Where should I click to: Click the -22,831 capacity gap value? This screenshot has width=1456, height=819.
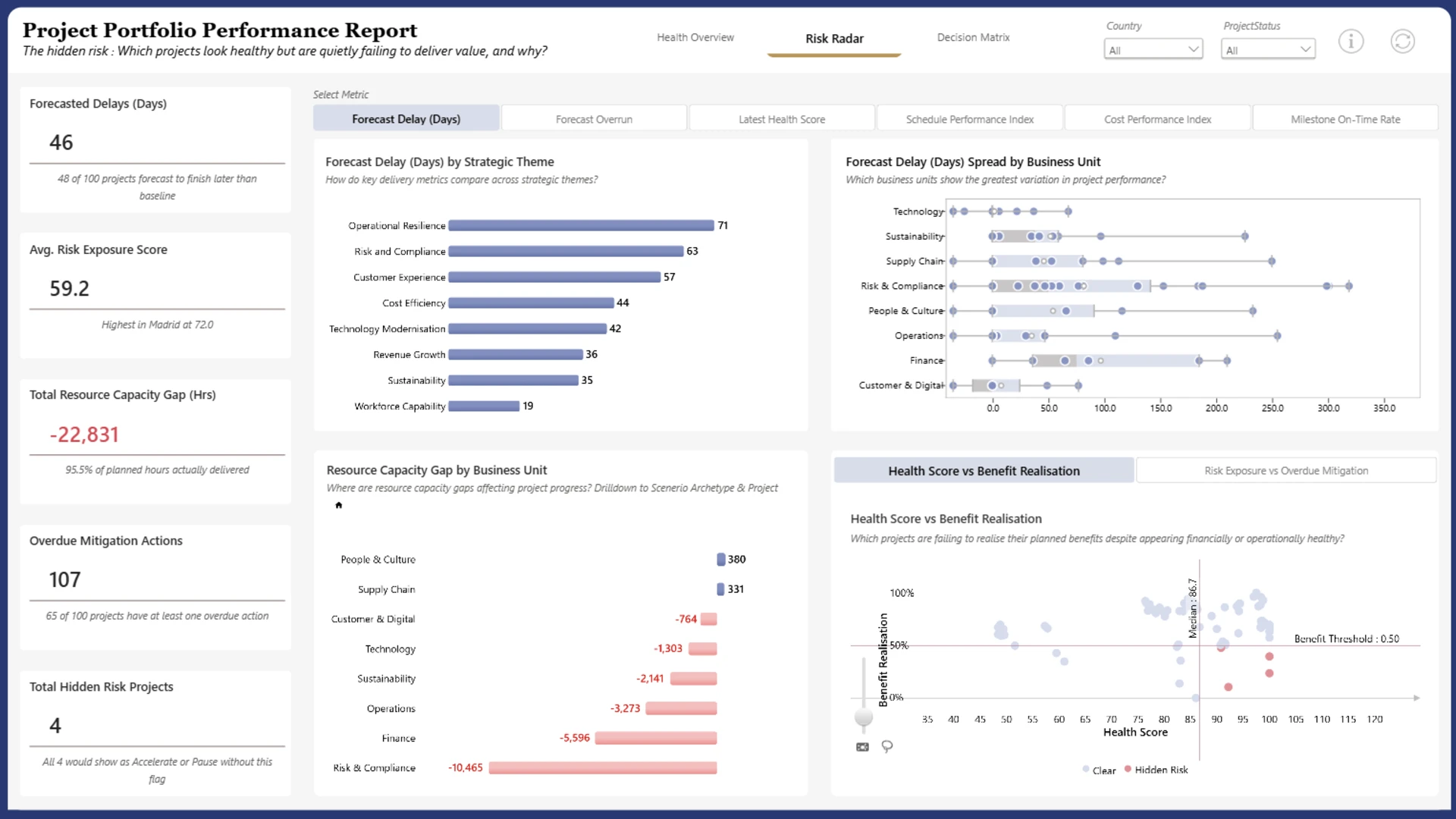tap(84, 435)
